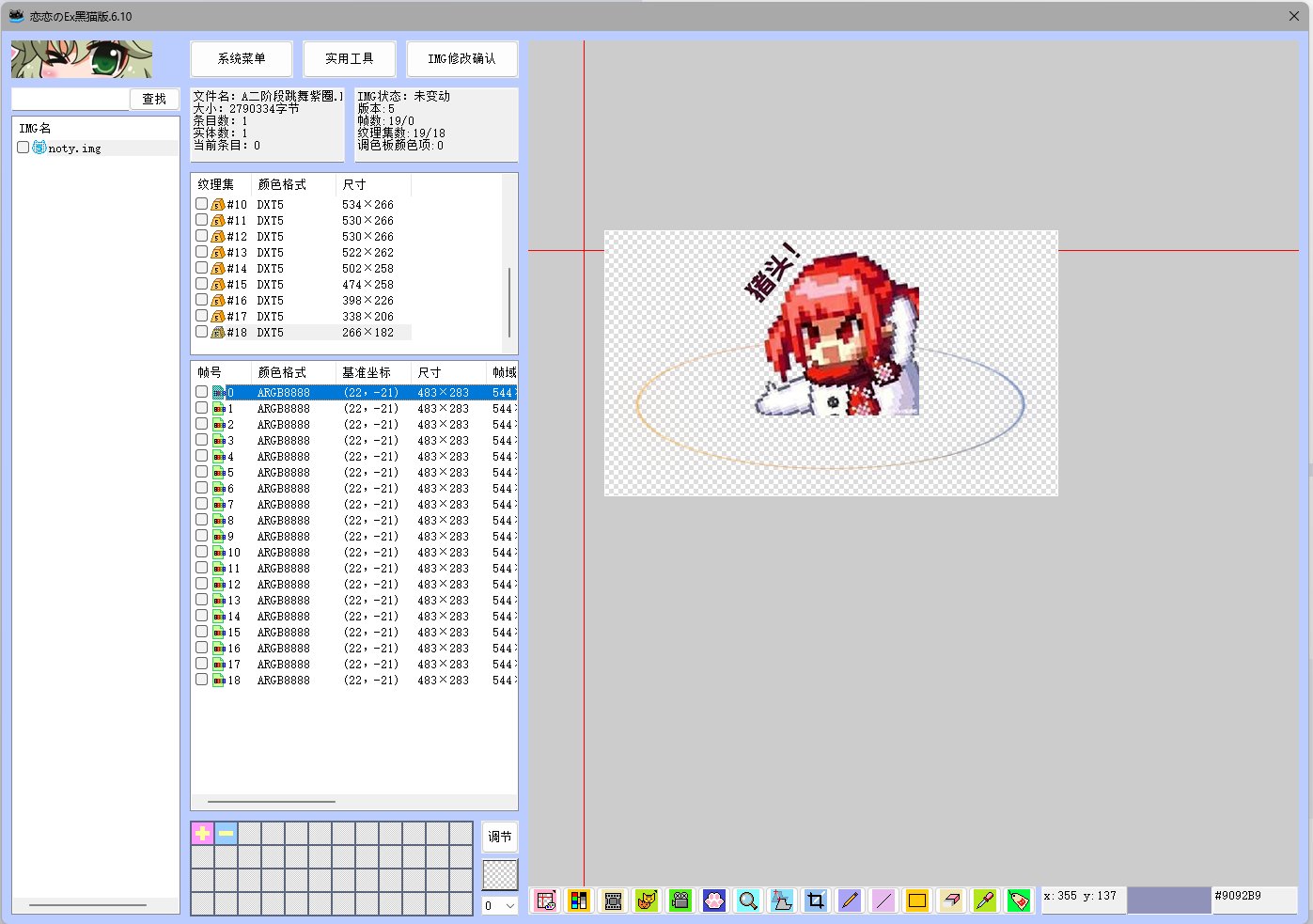Check frame 3 checkbox
The image size is (1313, 924).
click(x=201, y=439)
